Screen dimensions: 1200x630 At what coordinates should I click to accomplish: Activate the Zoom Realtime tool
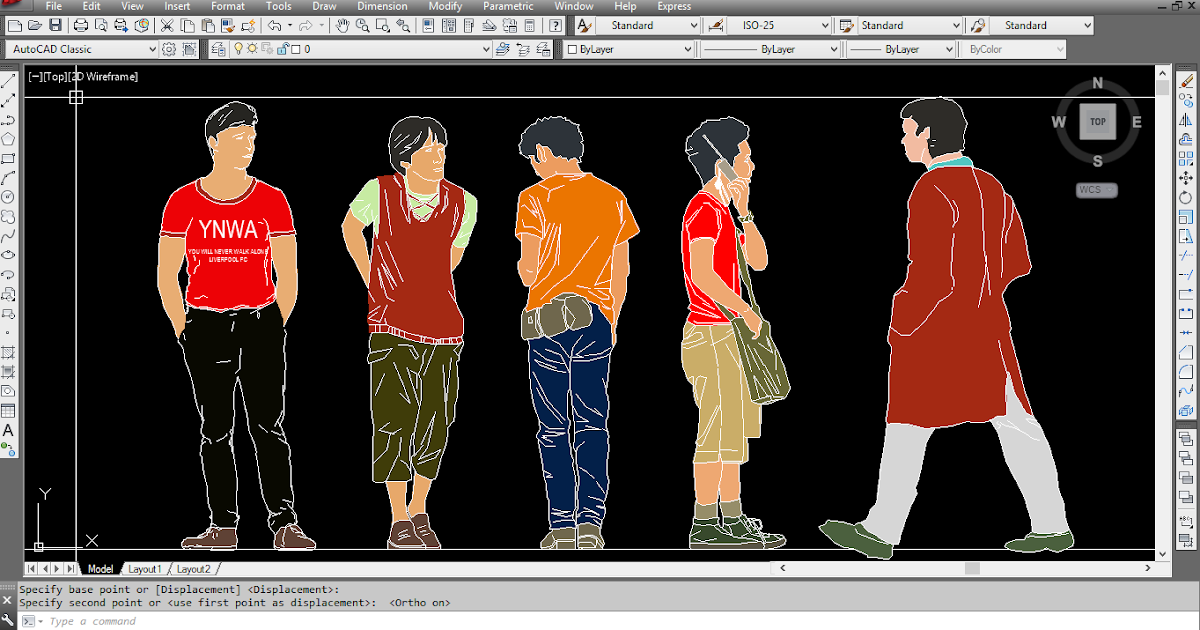362,26
